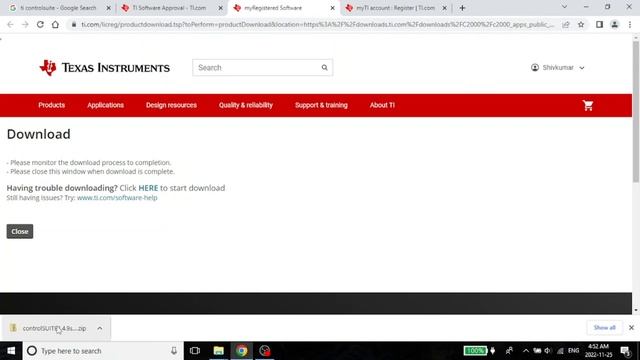Open the clock and date panel
This screenshot has height=360, width=640.
tap(598, 351)
